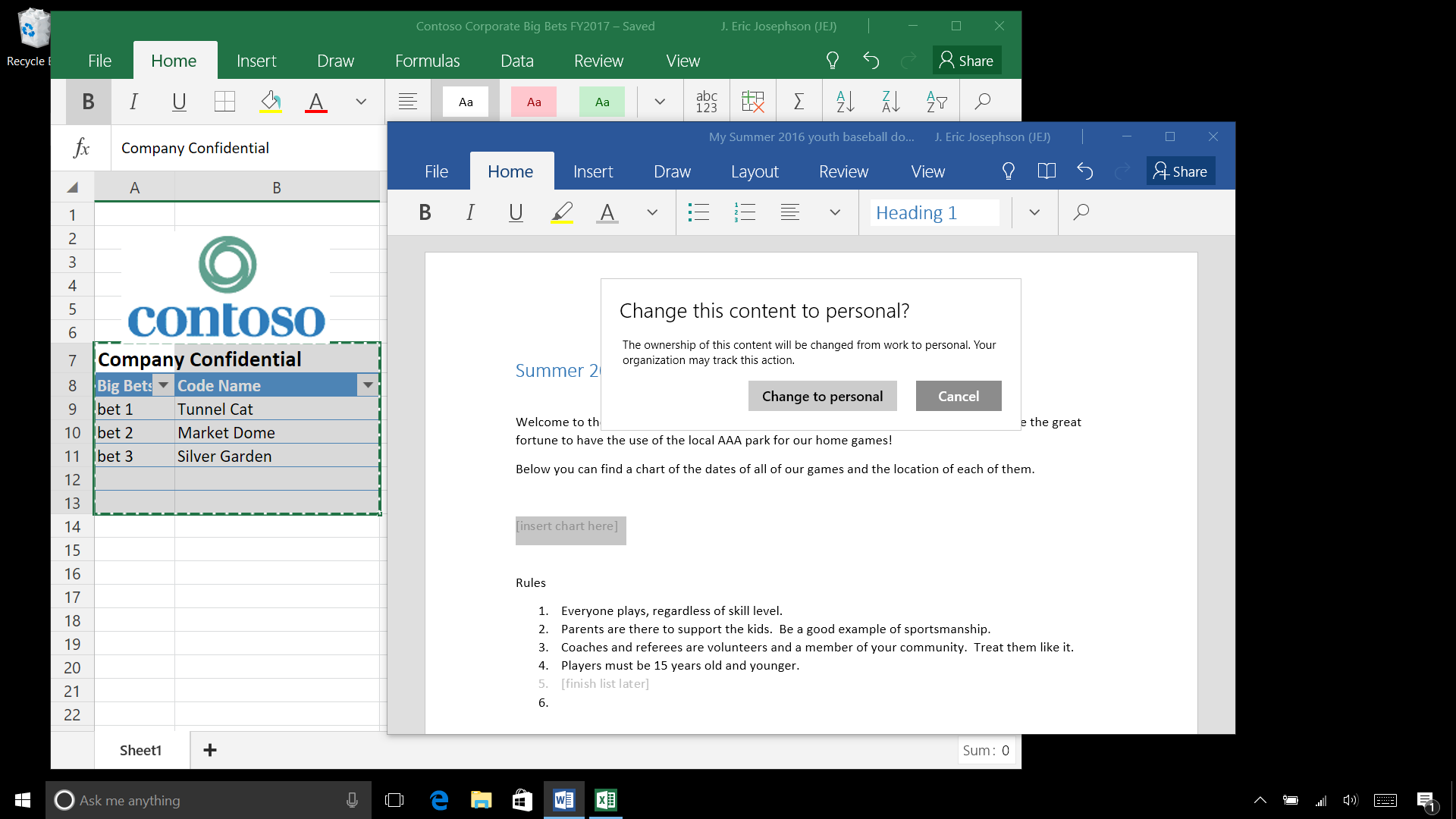Switch to the Insert tab in Word
Screen dimensions: 1456x819
[x=591, y=171]
